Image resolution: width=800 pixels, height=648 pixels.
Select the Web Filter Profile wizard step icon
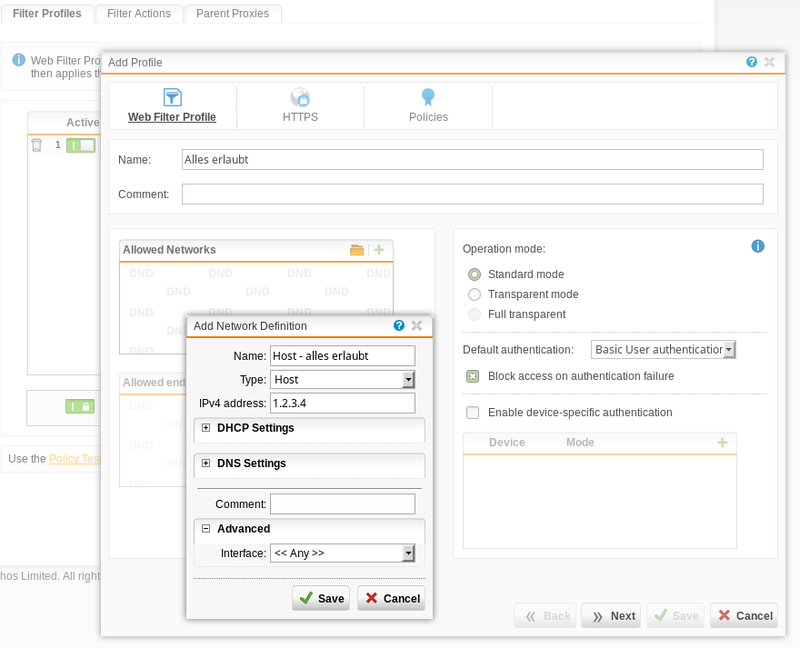click(172, 99)
